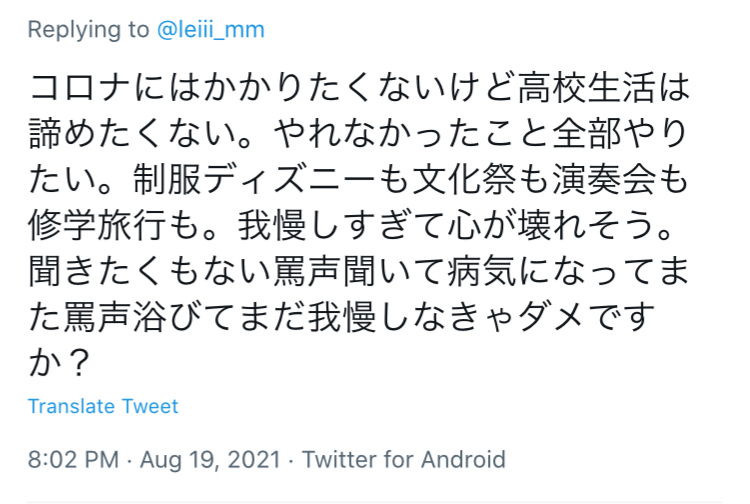Click the Aug 19, 2021 date

click(211, 460)
